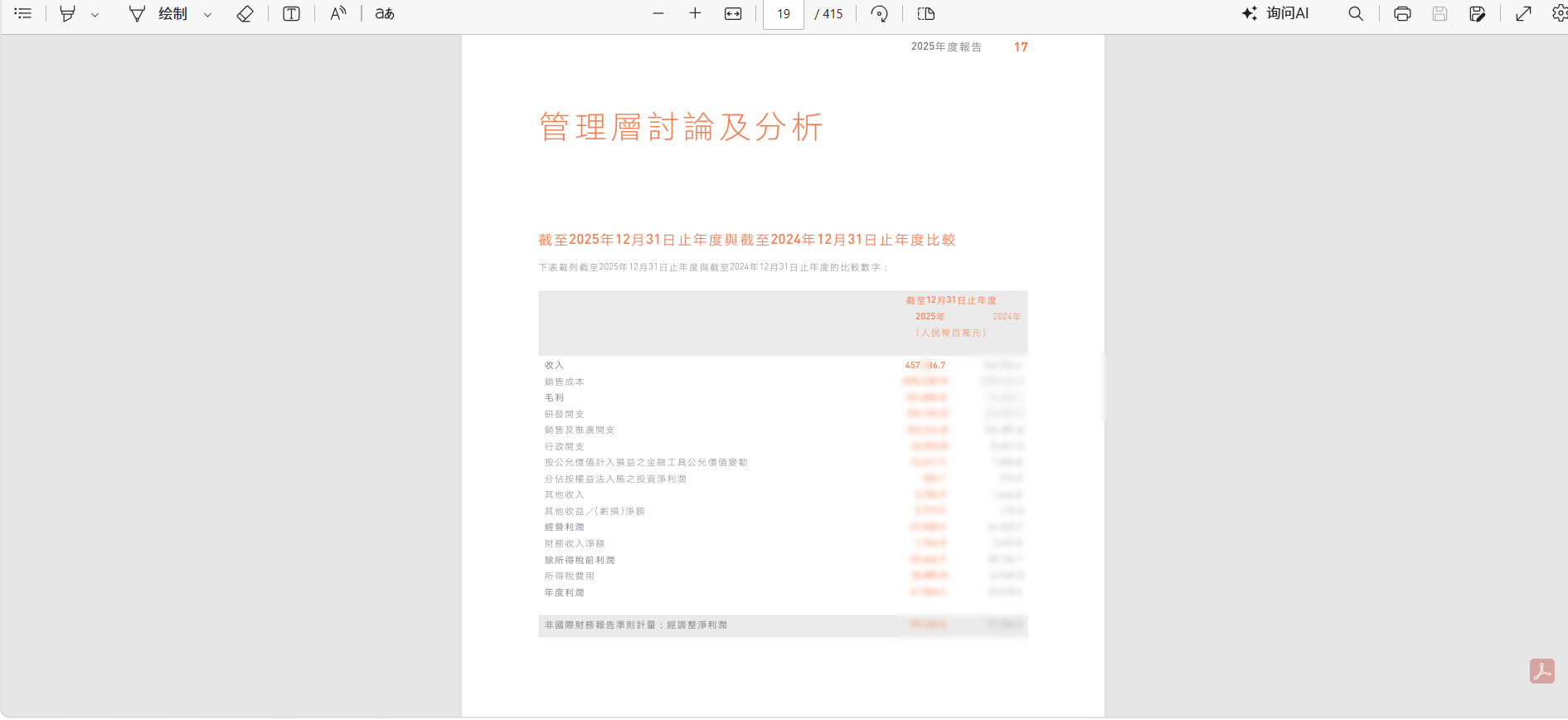Screen dimensions: 1568x720
Task: Select the 所得稅費用 row label
Action: click(569, 576)
